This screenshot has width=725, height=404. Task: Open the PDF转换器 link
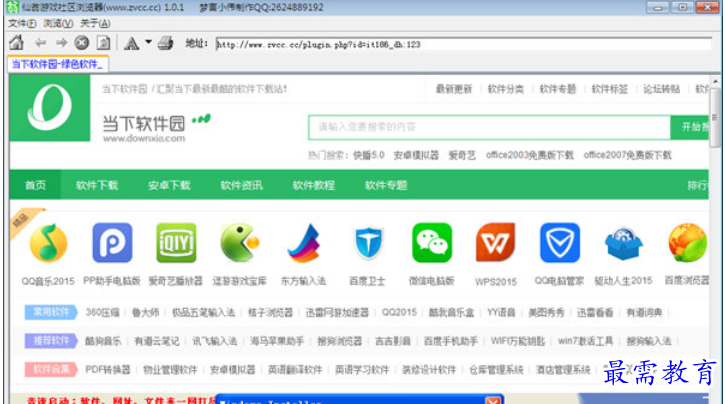(108, 370)
